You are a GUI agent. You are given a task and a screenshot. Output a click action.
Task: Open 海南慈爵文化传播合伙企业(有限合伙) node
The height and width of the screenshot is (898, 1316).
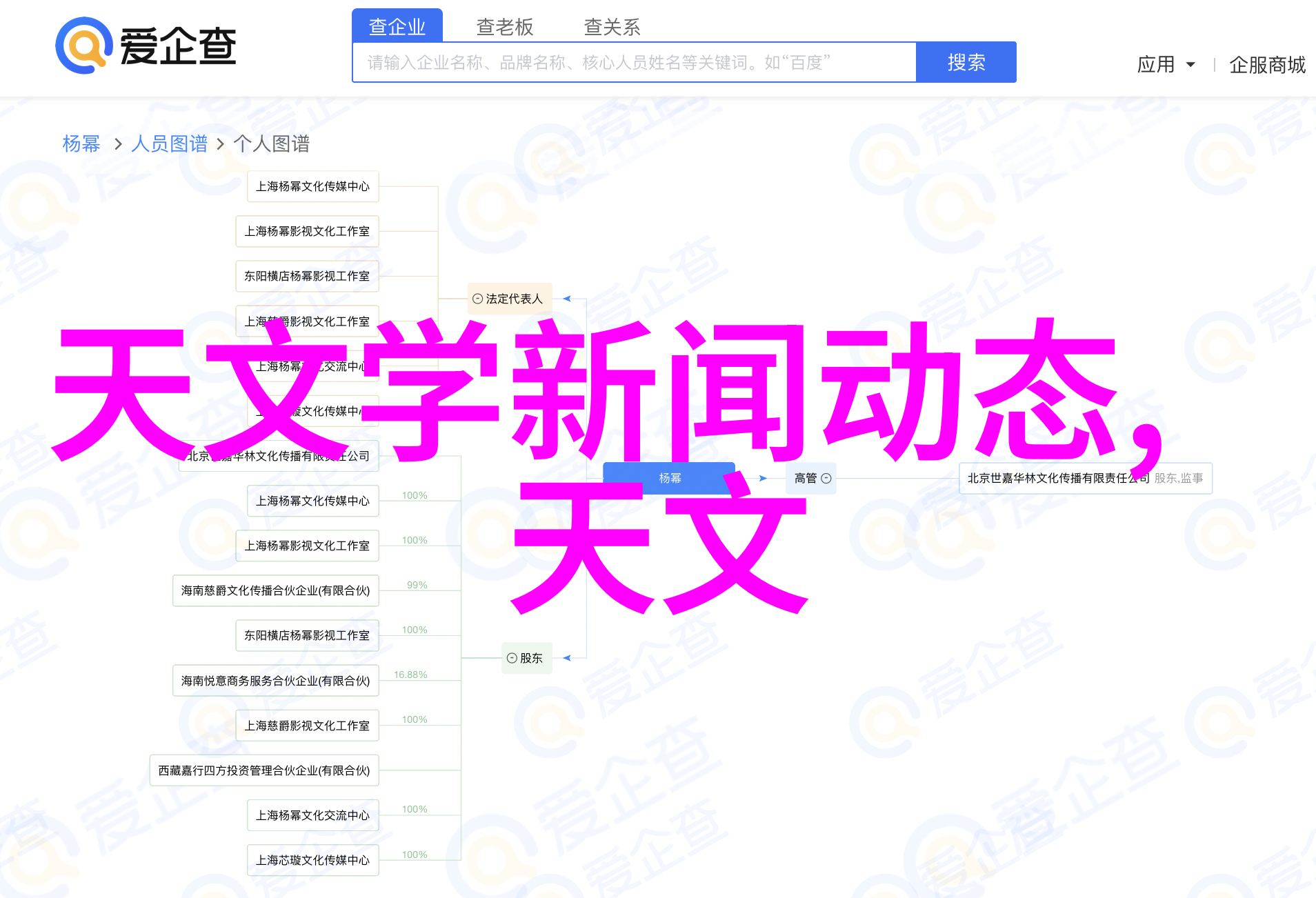(276, 590)
